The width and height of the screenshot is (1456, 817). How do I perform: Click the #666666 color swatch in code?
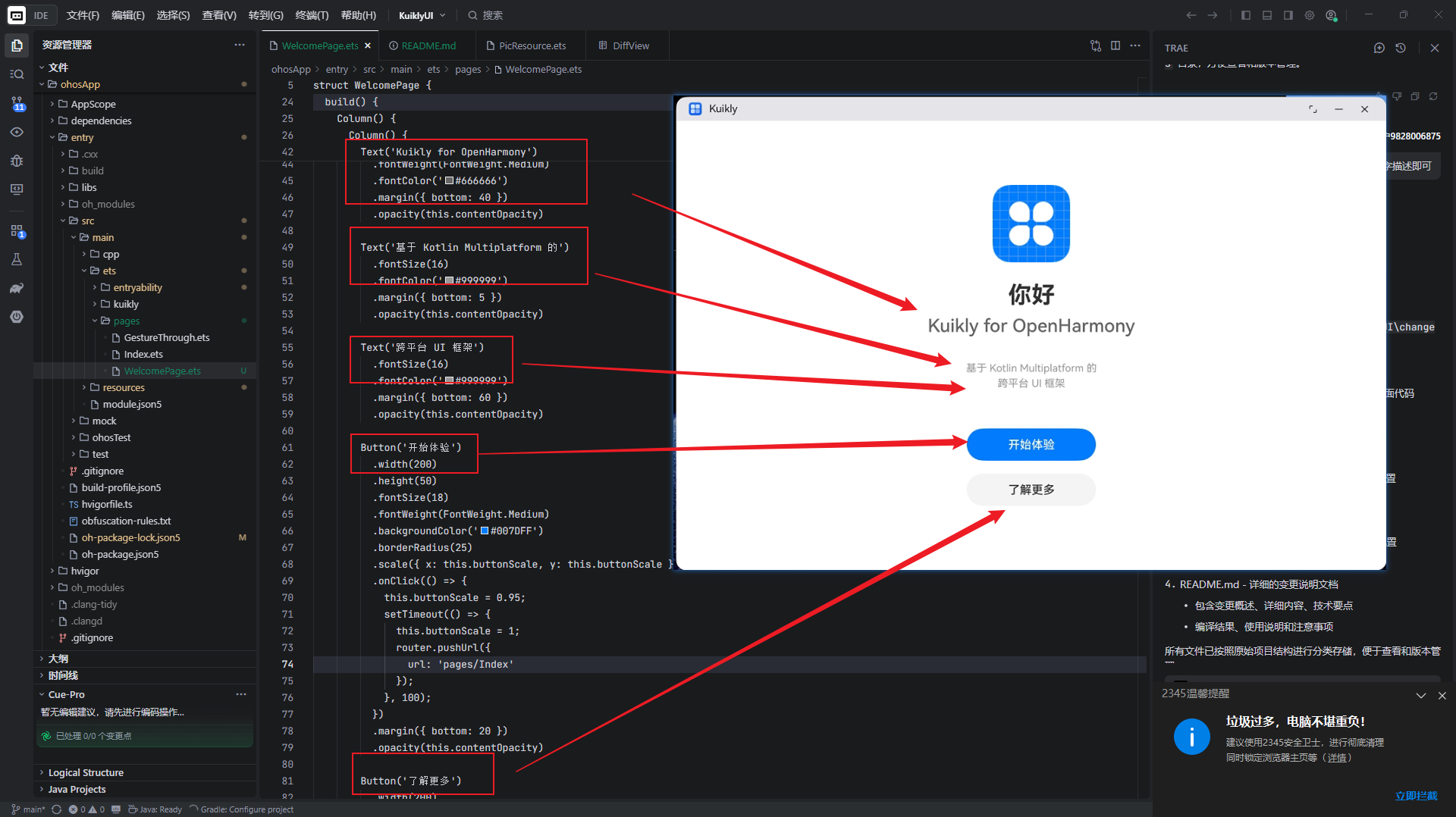(x=449, y=181)
